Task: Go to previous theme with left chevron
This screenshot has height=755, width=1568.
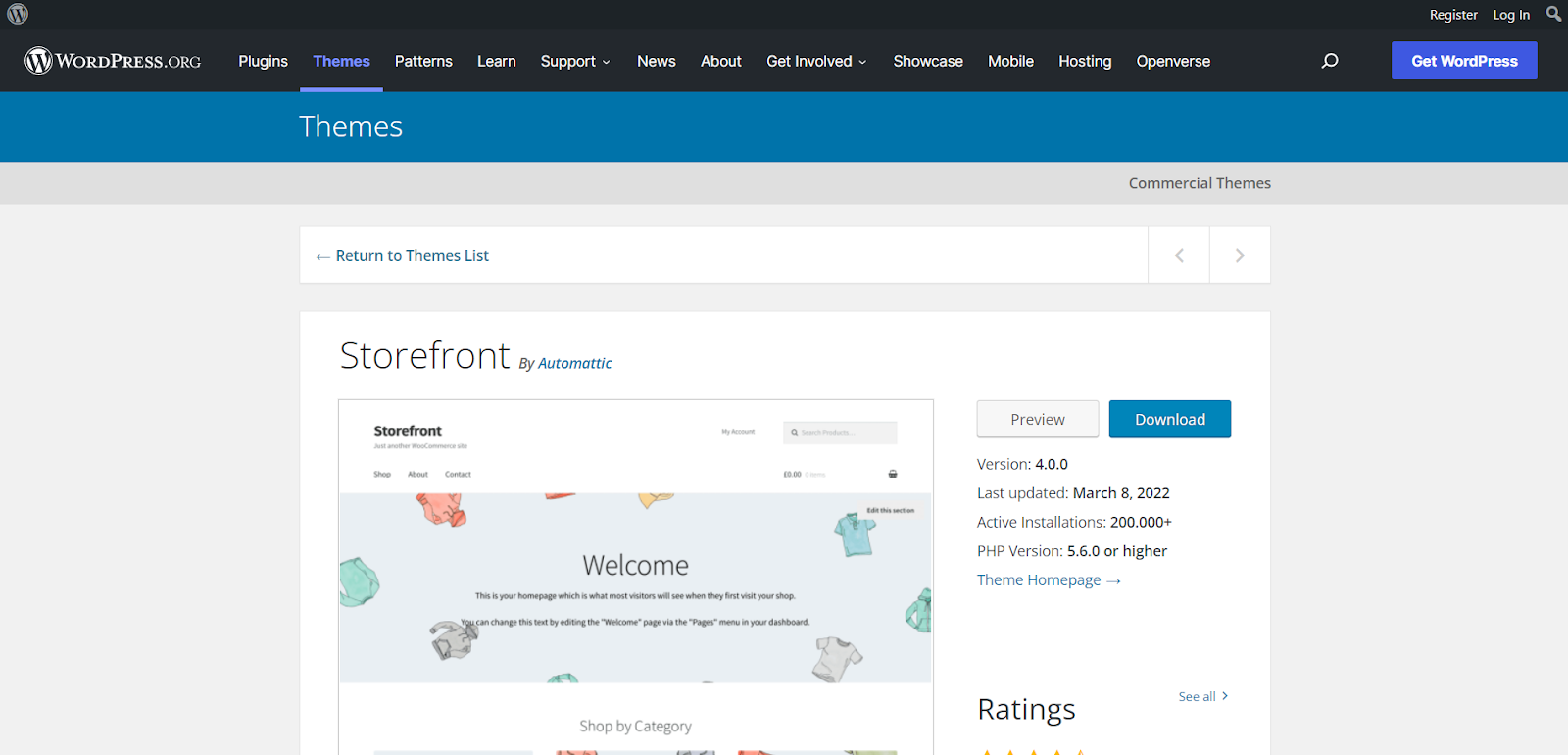Action: tap(1179, 255)
